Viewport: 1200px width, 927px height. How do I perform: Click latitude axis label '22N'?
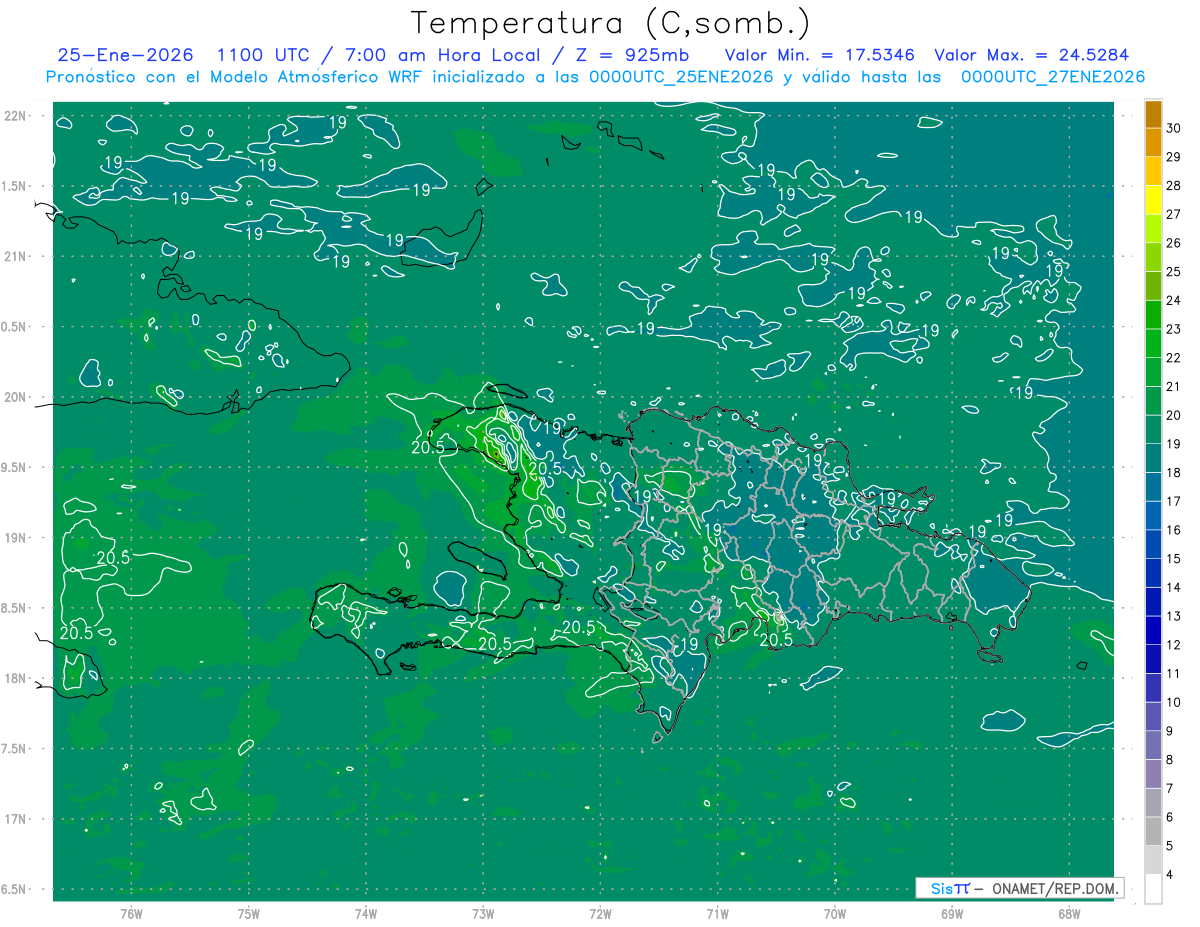tap(17, 116)
